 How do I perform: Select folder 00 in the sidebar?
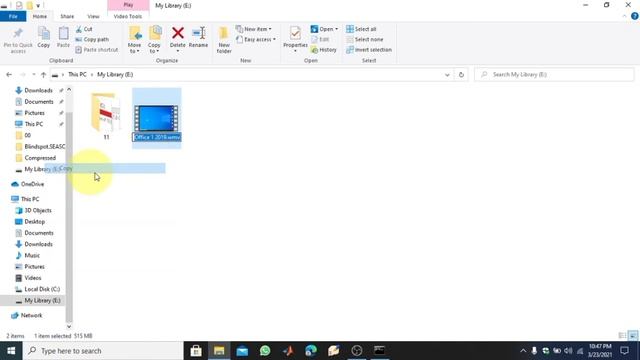click(27, 135)
